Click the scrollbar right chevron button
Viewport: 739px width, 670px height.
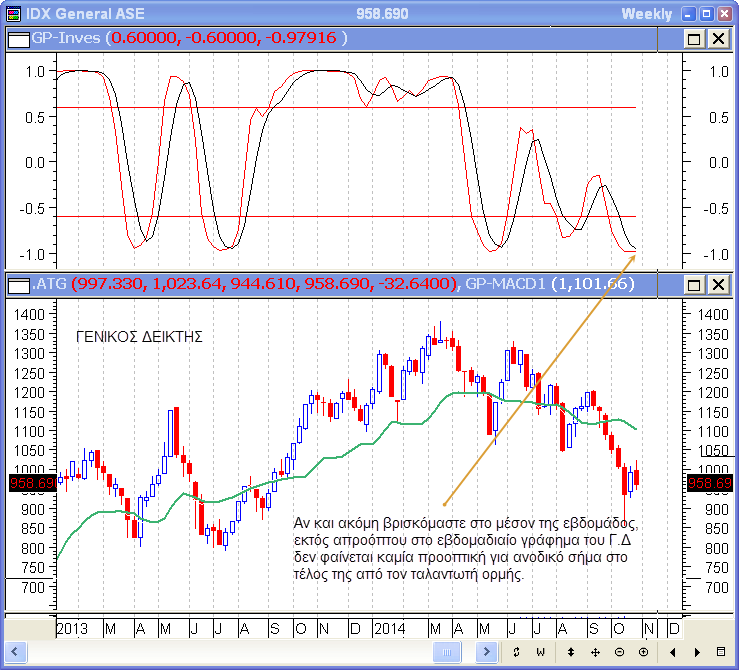(x=487, y=652)
